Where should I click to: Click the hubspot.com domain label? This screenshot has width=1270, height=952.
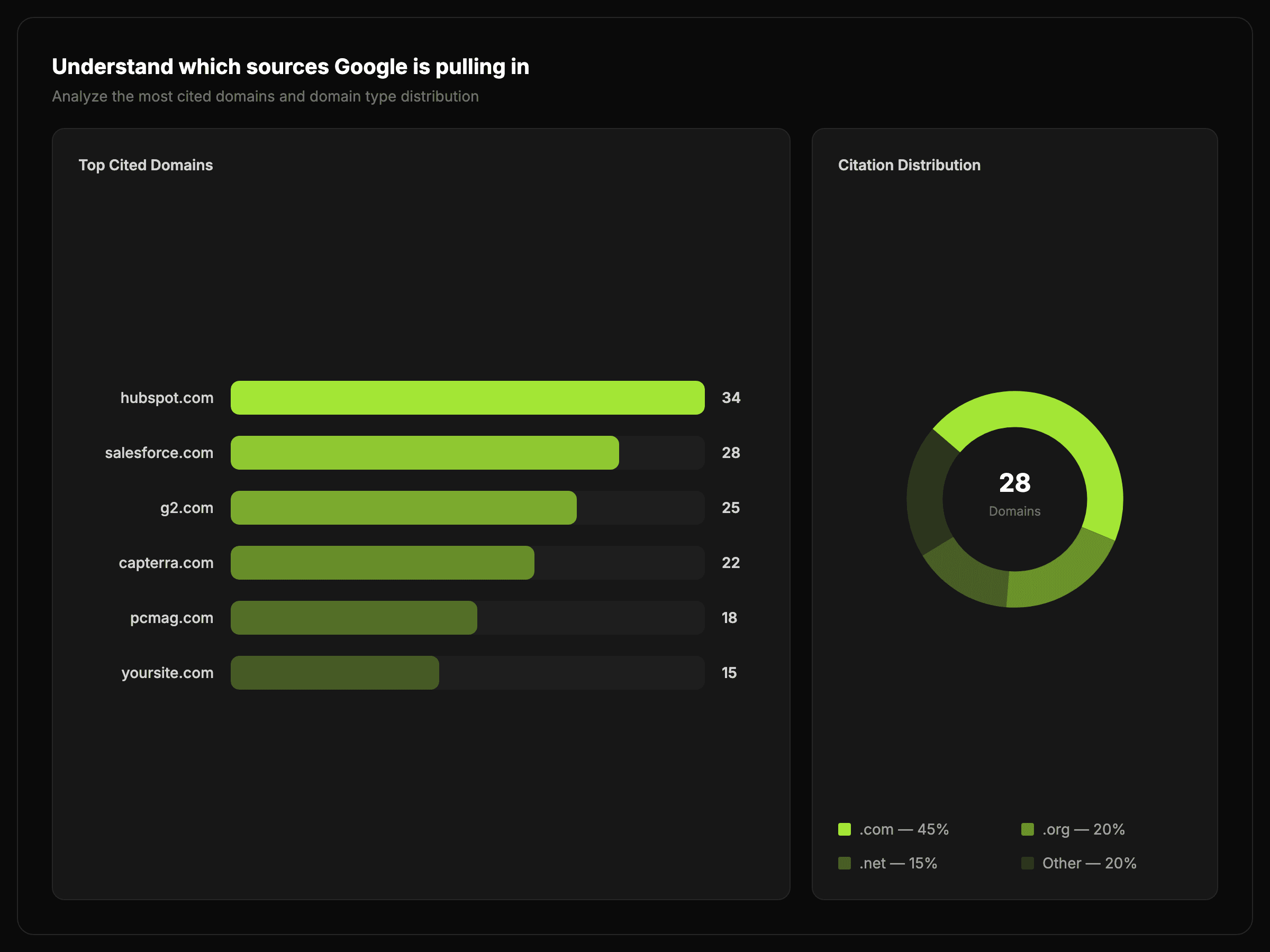(x=167, y=398)
